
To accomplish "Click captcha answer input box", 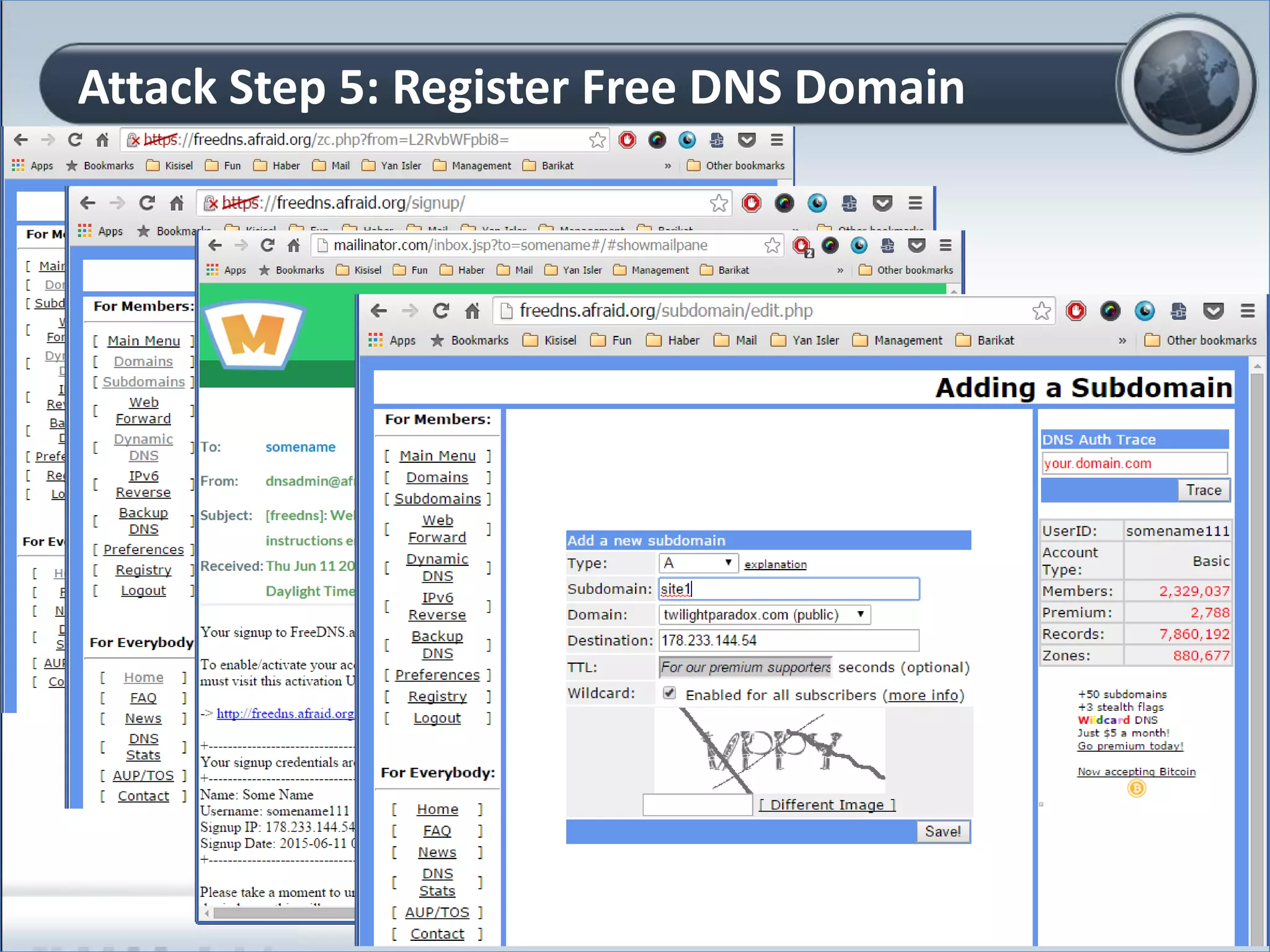I will (x=698, y=805).
